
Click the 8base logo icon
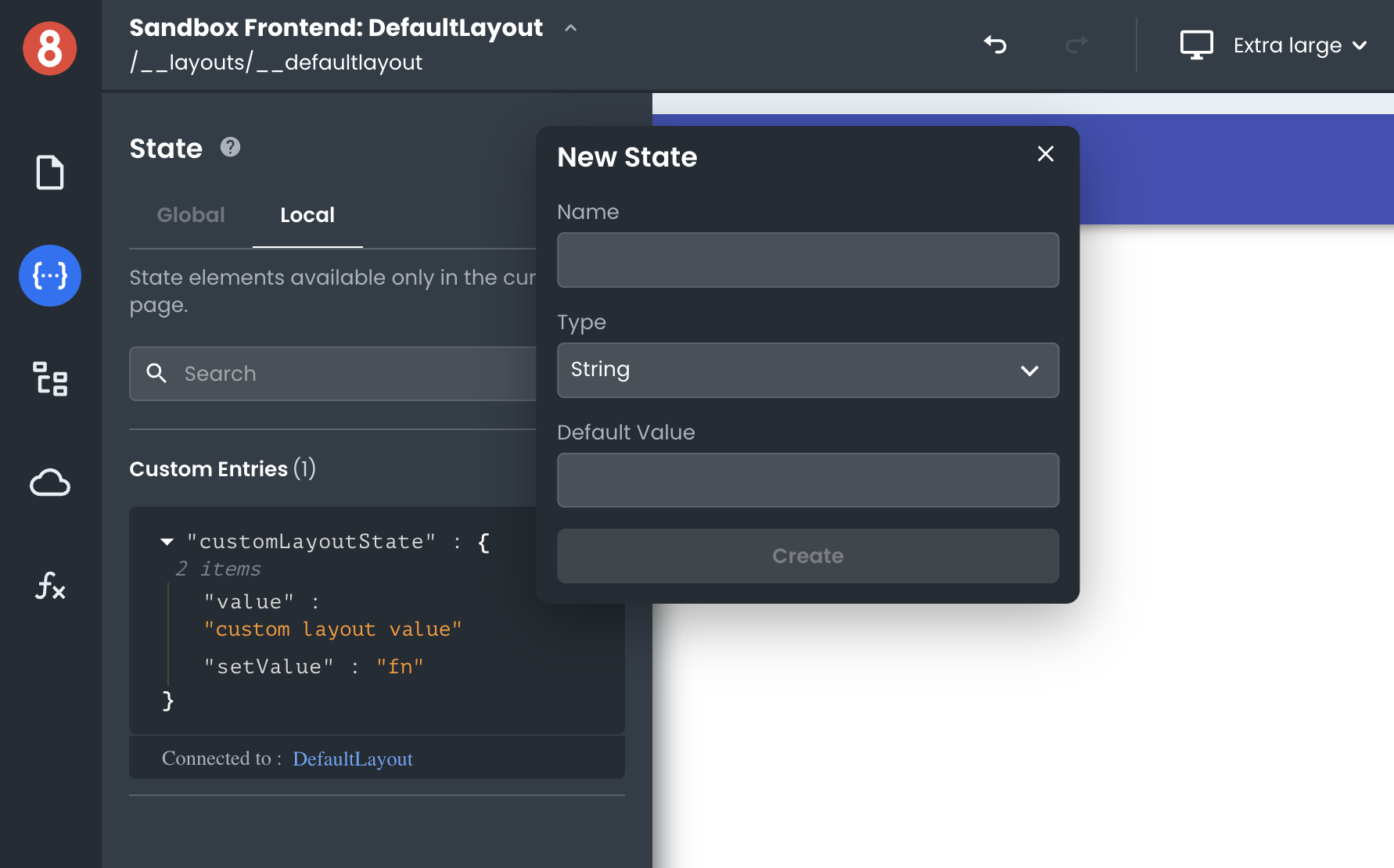click(x=50, y=48)
